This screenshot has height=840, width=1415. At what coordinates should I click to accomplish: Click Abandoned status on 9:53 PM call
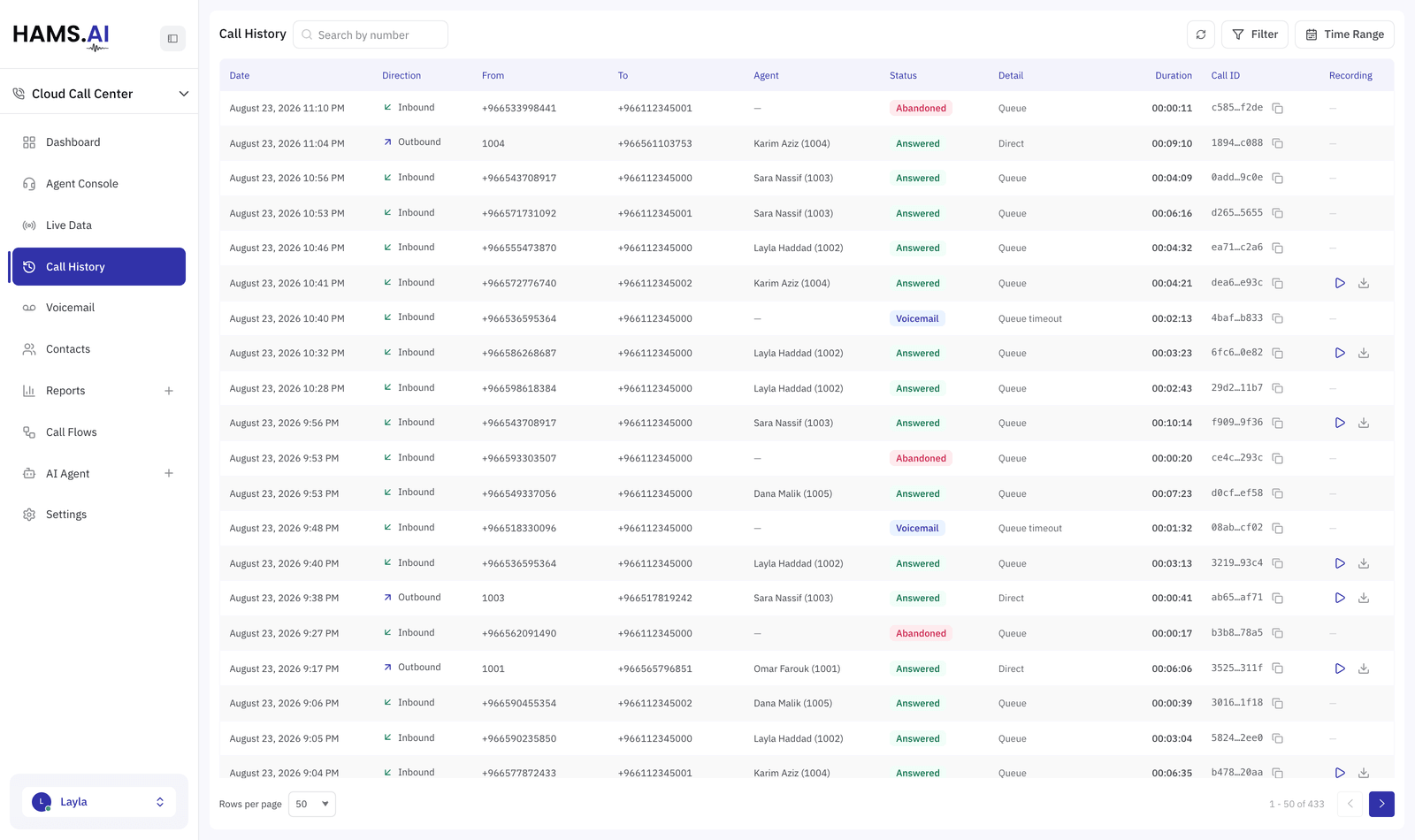tap(921, 458)
